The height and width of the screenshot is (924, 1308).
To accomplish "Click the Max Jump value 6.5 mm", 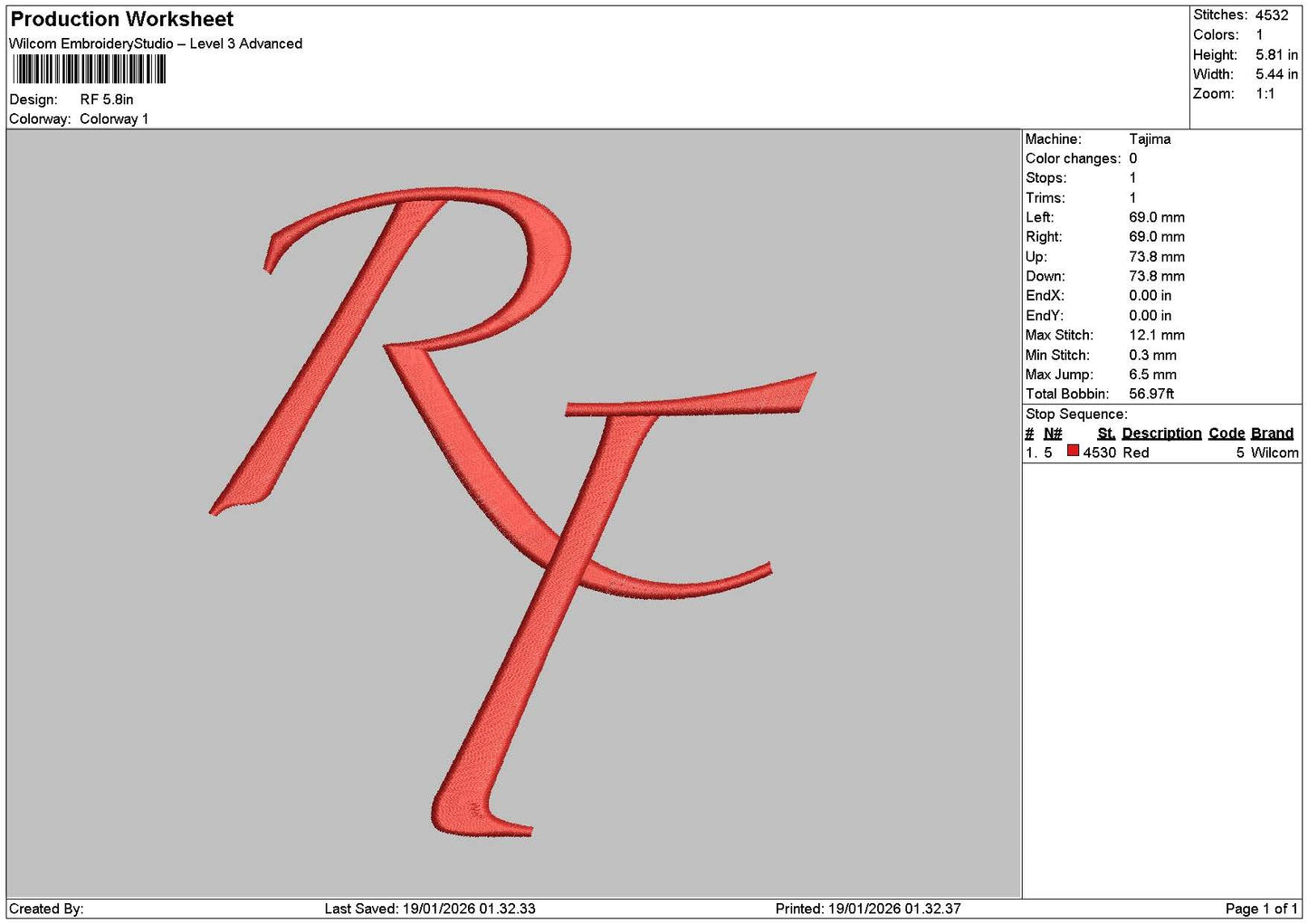I will (1152, 375).
